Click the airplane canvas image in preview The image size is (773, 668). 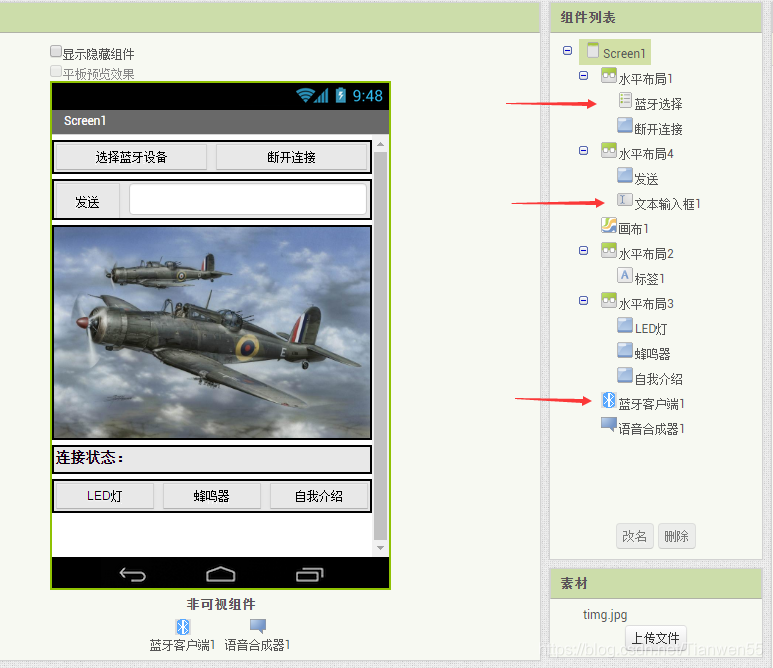coord(212,333)
